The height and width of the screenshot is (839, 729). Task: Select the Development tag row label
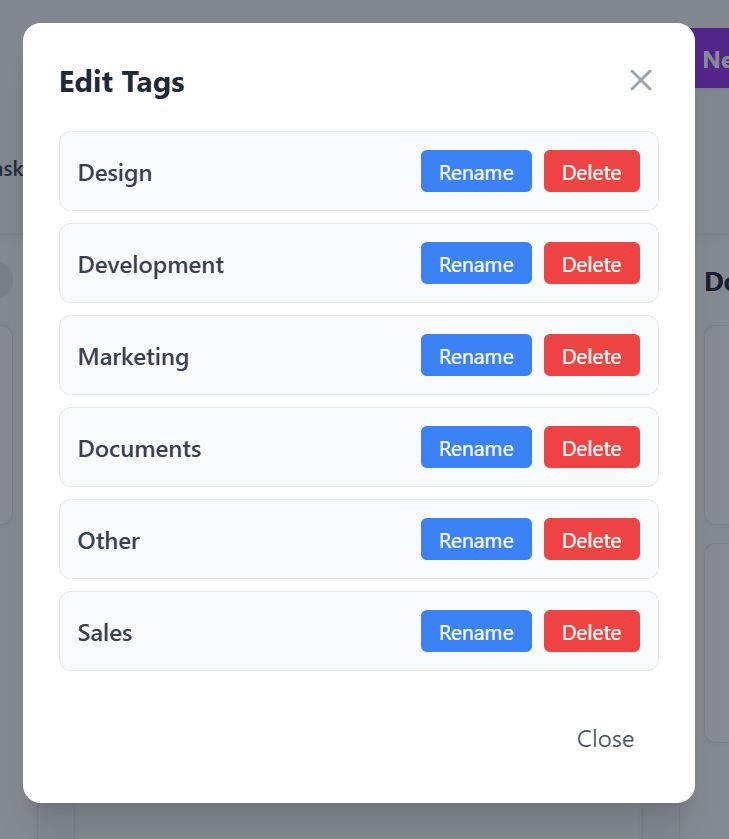click(151, 264)
